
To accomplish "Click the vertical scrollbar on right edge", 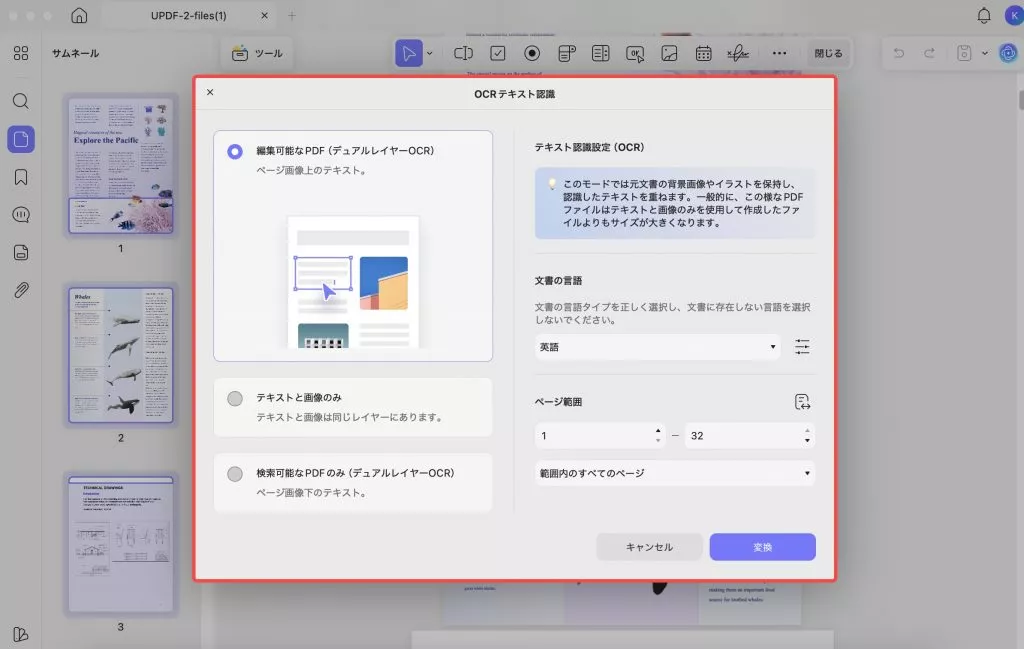I will (1021, 101).
